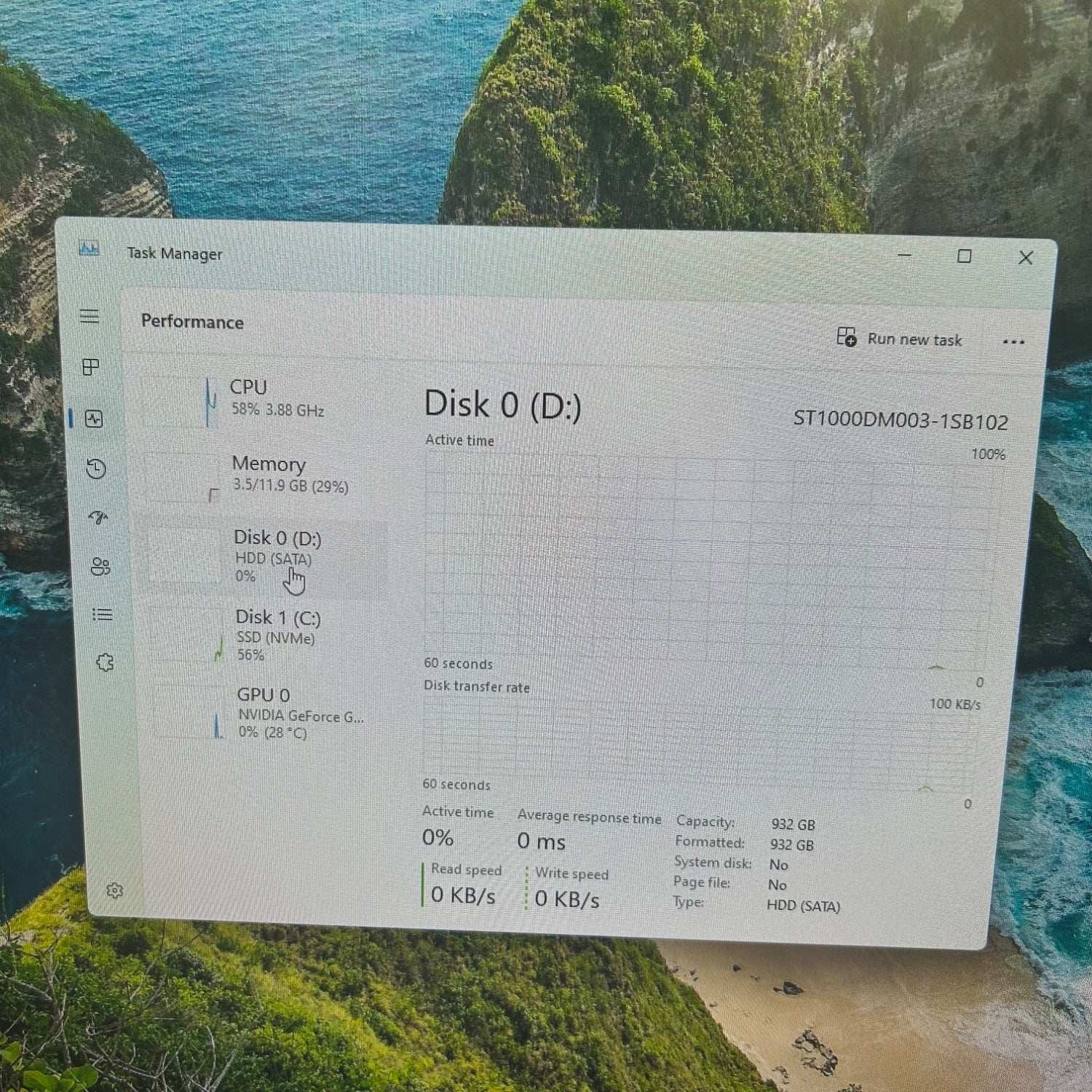The image size is (1092, 1092).
Task: Click the Disk 1 mini graph
Action: [187, 636]
